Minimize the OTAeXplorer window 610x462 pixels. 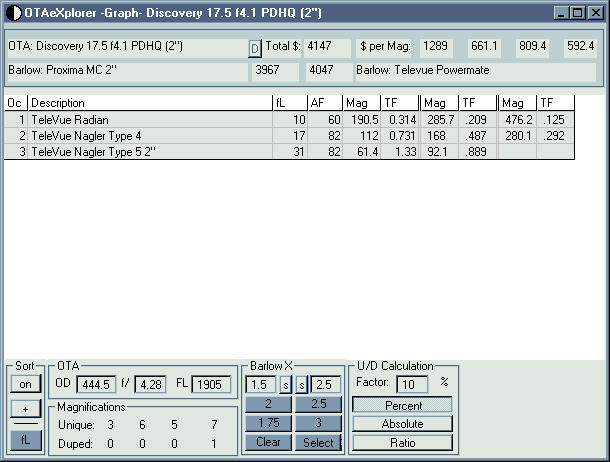pos(561,13)
